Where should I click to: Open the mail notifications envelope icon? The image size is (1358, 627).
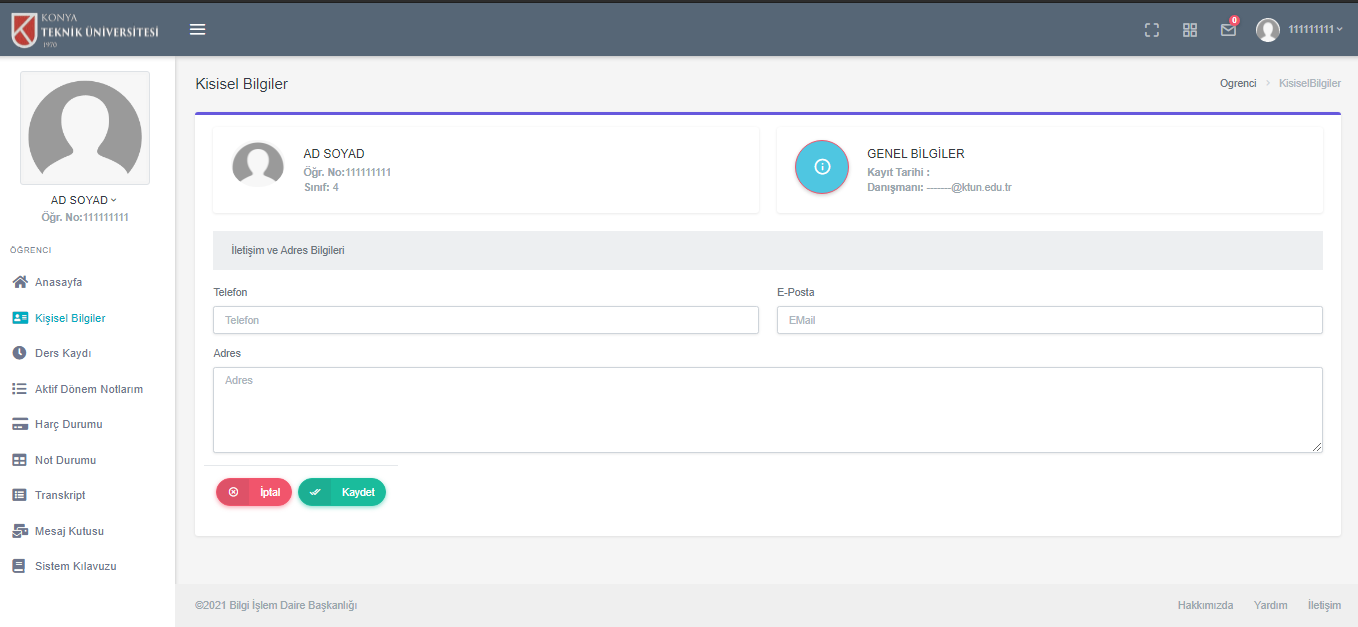(x=1228, y=30)
